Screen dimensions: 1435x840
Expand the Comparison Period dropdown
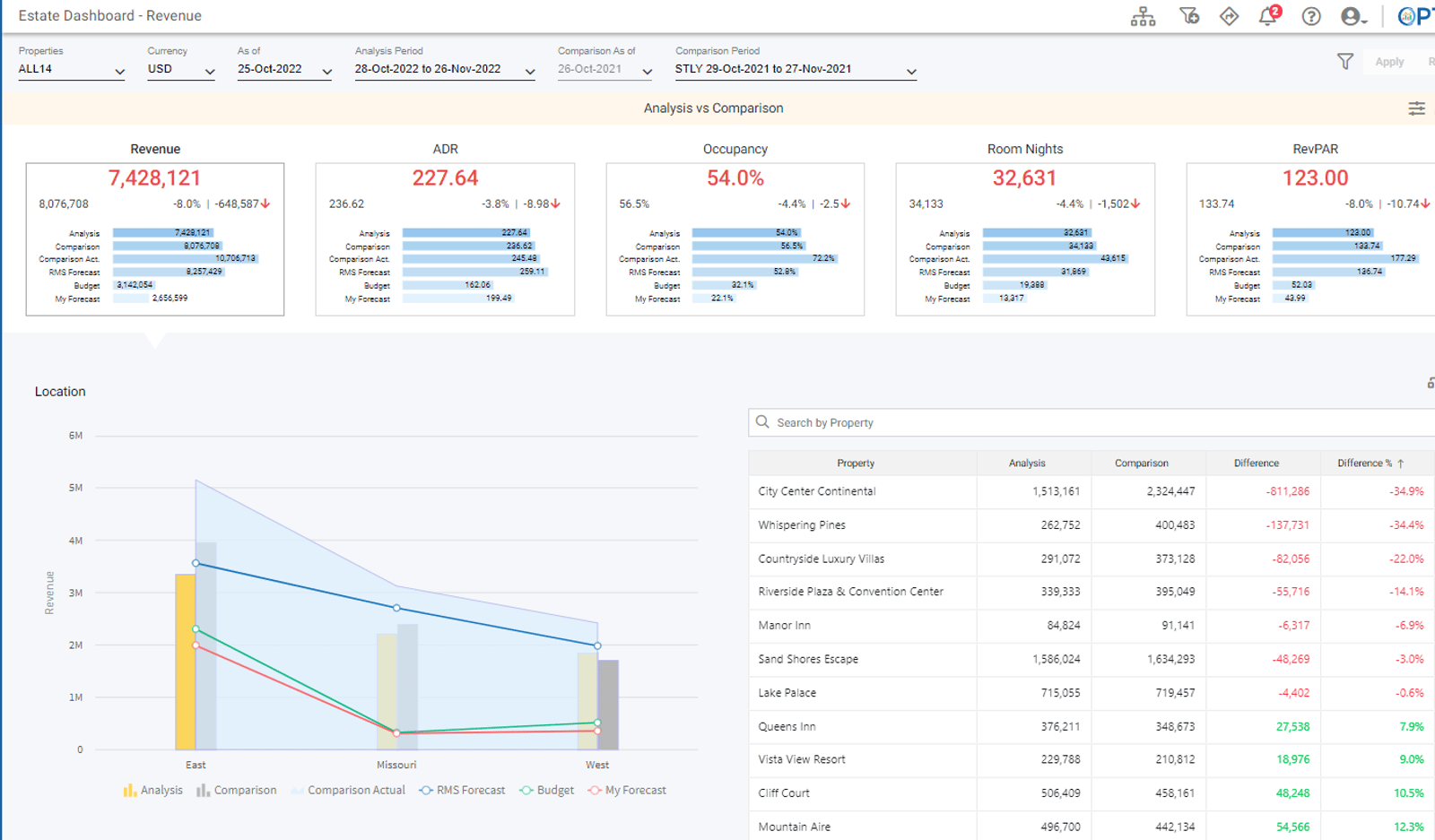click(x=796, y=69)
